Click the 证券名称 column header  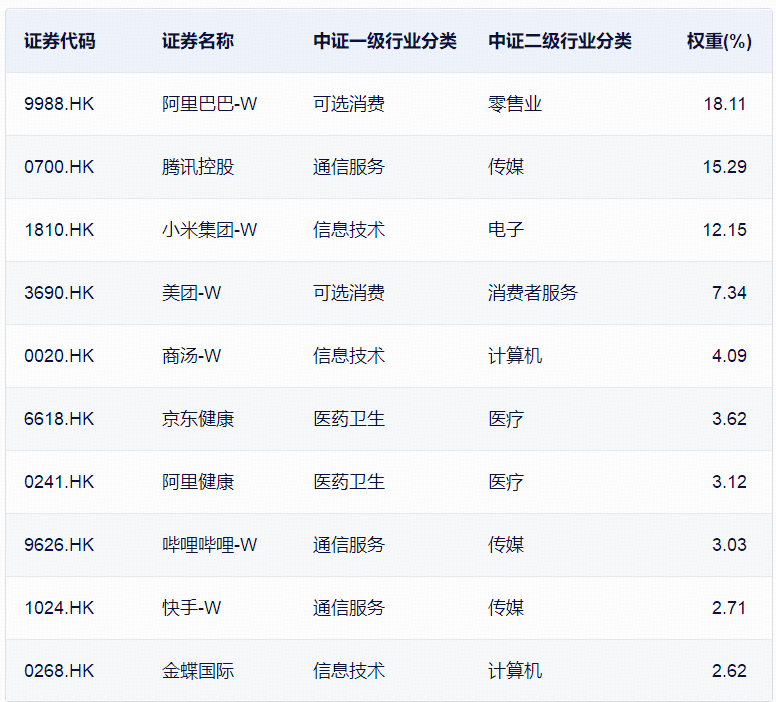[198, 41]
